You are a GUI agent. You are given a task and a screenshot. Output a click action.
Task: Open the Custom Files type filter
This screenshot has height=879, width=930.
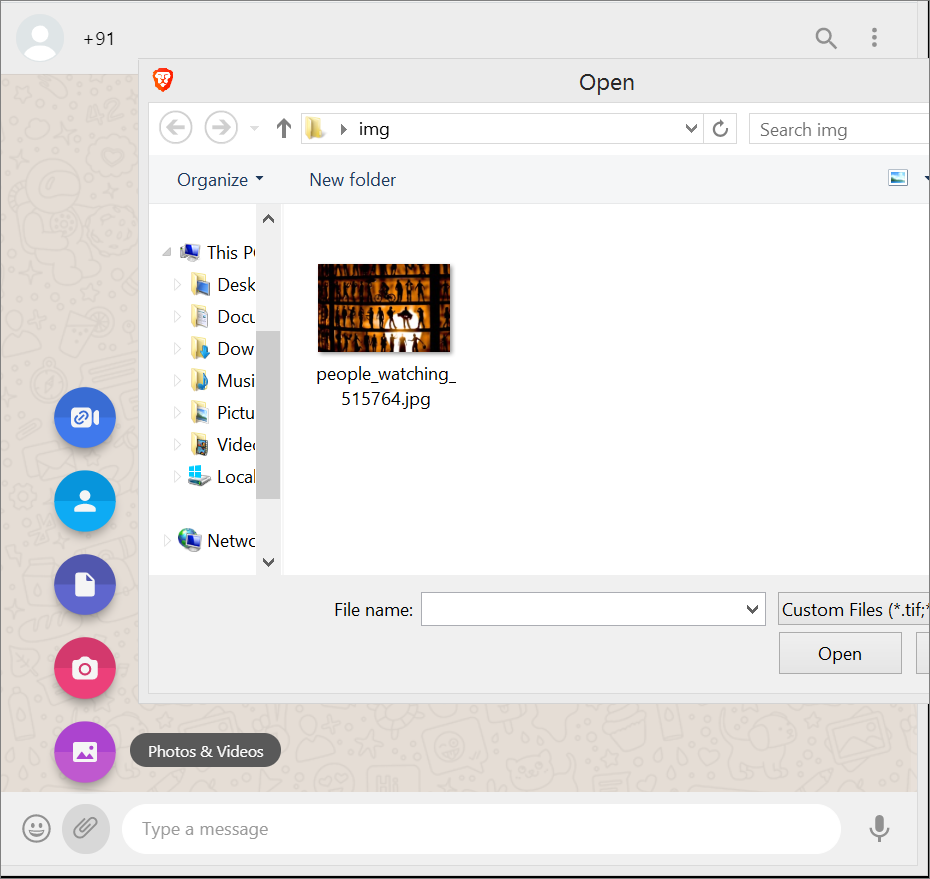click(x=853, y=609)
